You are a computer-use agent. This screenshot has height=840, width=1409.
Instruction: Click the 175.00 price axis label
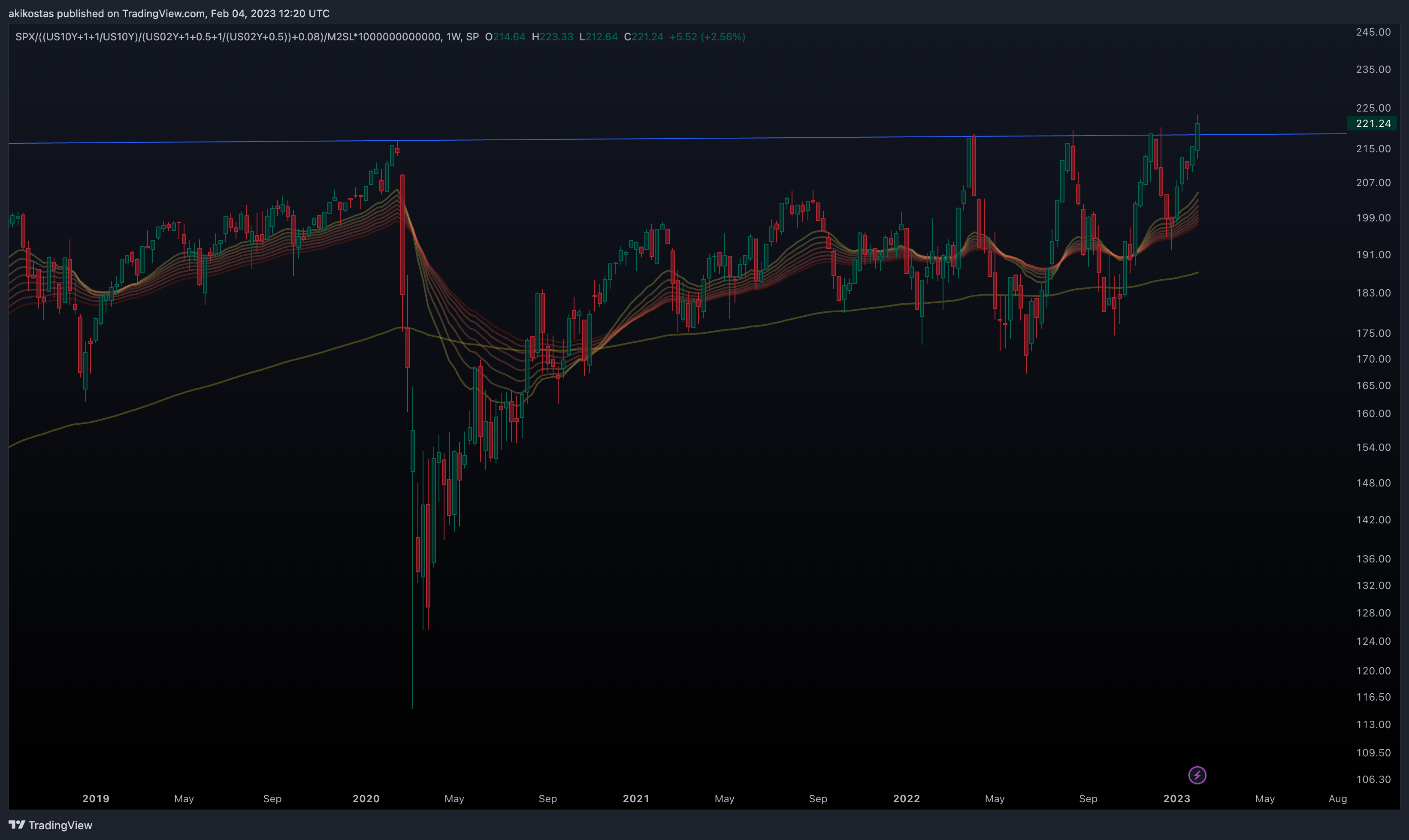click(1373, 333)
